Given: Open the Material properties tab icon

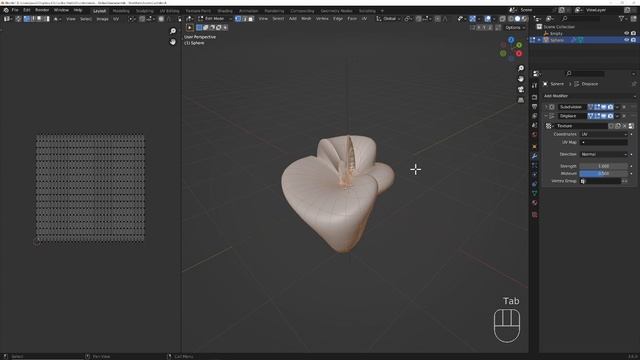Looking at the screenshot, I should tap(534, 203).
